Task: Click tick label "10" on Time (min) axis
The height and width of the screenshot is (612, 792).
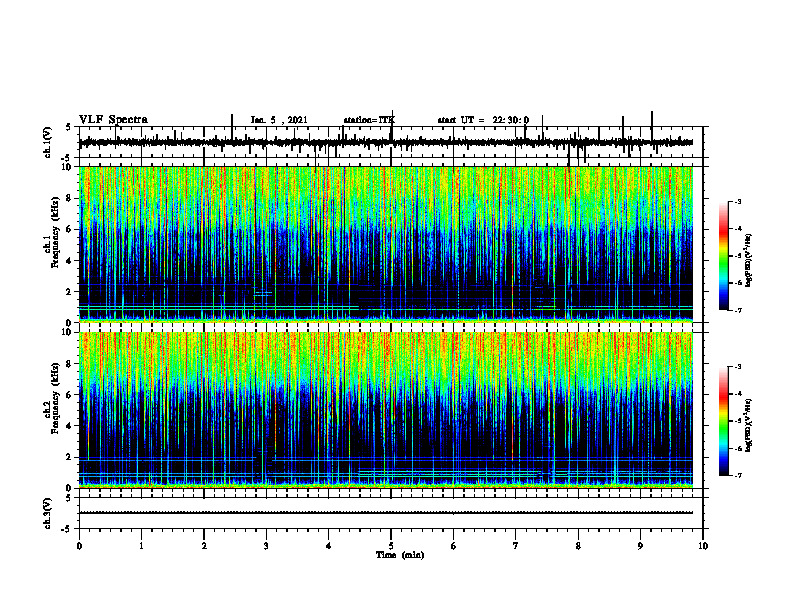Action: (703, 546)
